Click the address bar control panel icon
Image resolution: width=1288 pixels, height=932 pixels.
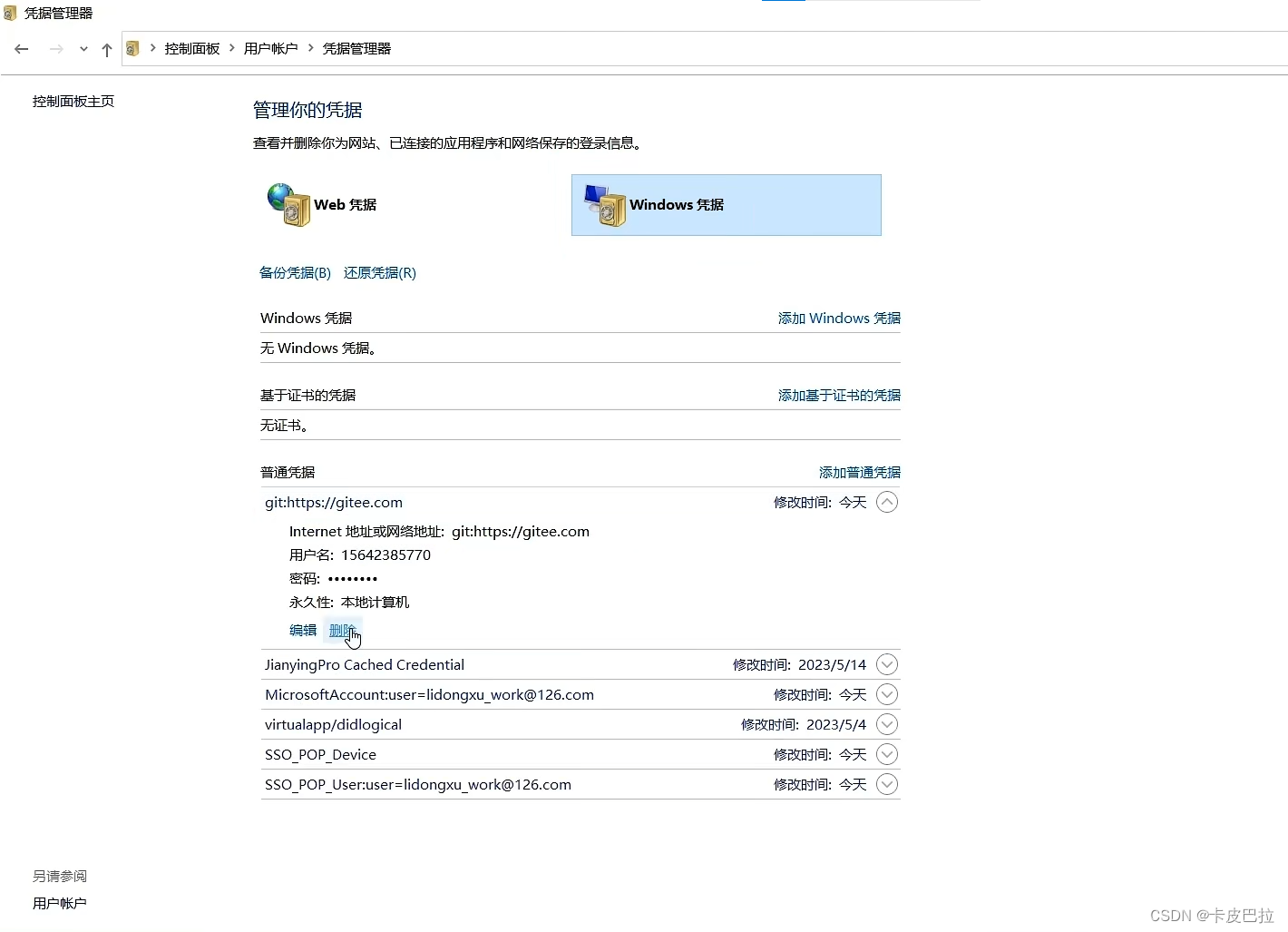click(132, 49)
